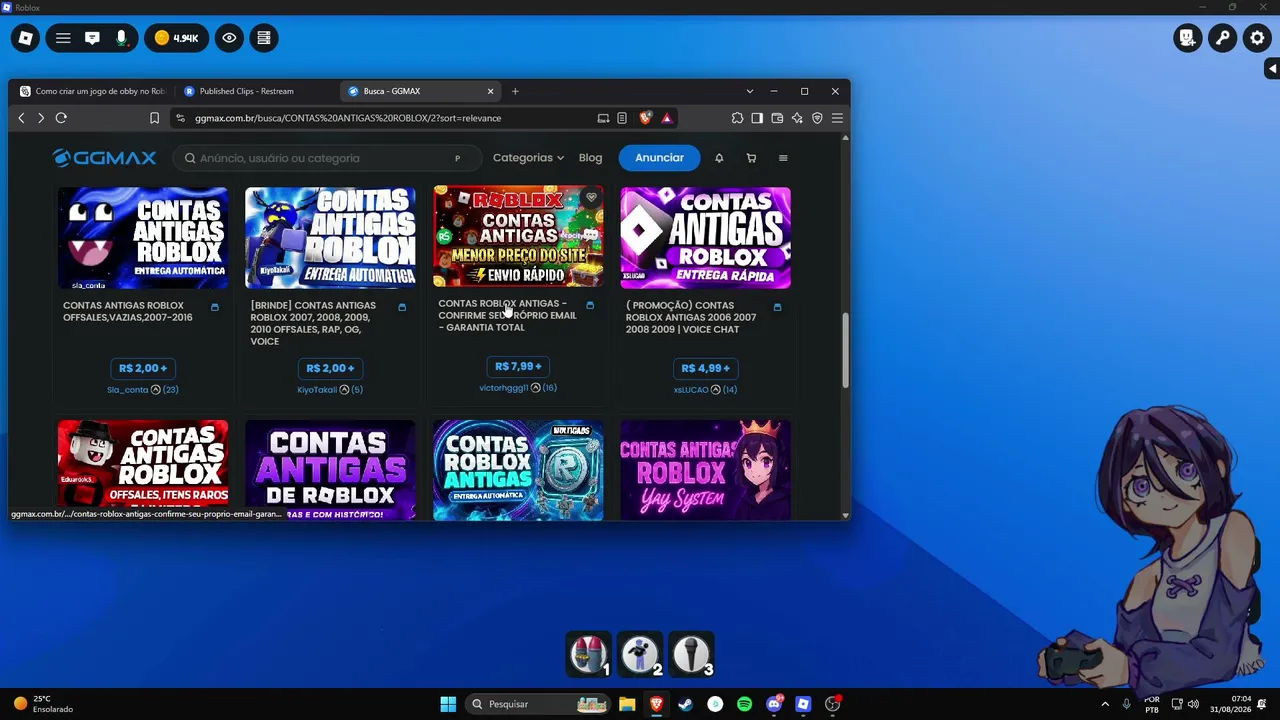1280x720 pixels.
Task: Toggle the Roblox microphone
Action: point(121,38)
